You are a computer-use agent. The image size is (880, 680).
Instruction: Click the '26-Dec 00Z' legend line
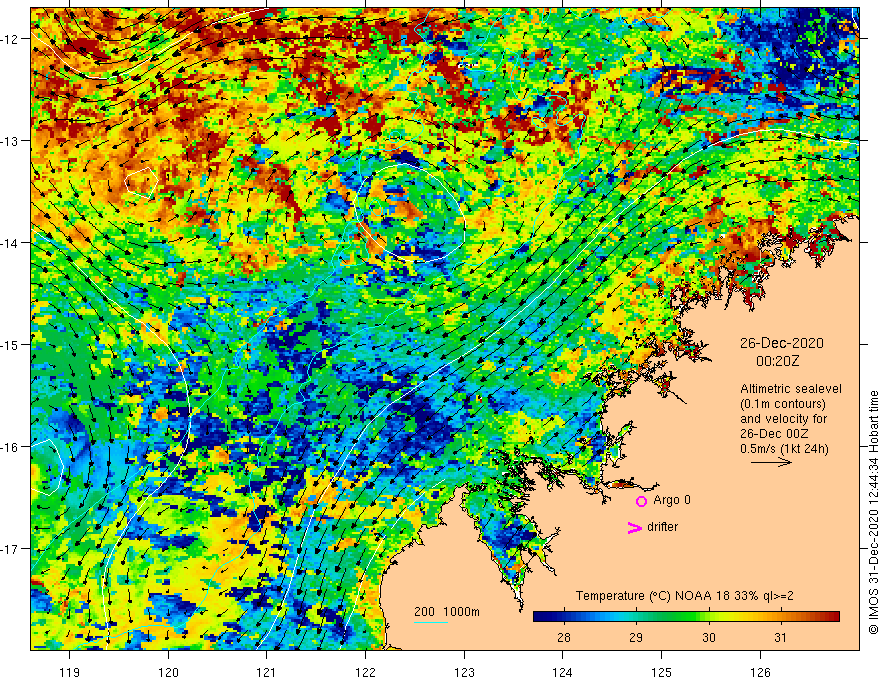coord(774,434)
